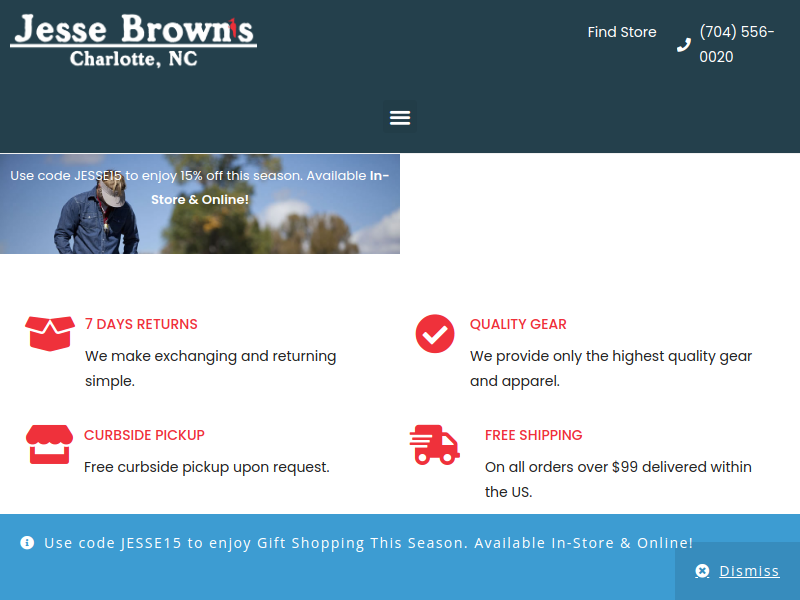Open the hamburger navigation menu

(400, 118)
